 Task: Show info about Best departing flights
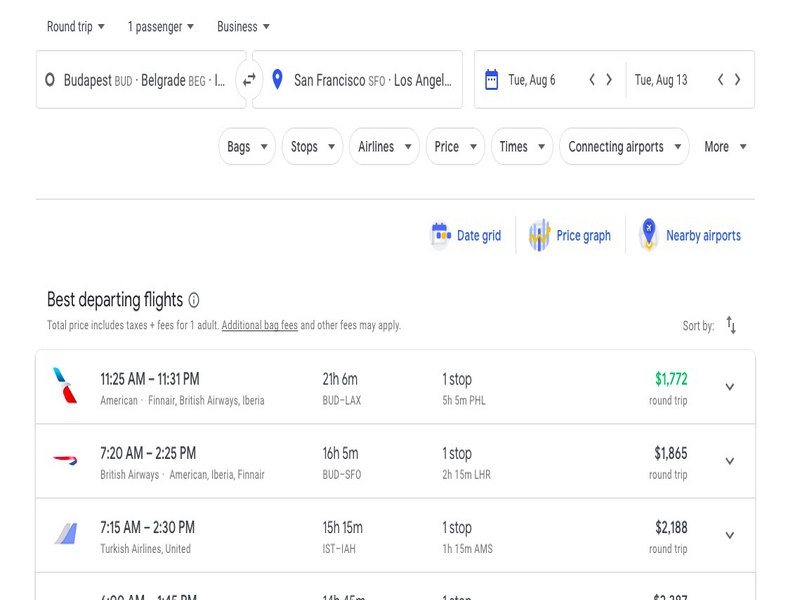[x=194, y=300]
